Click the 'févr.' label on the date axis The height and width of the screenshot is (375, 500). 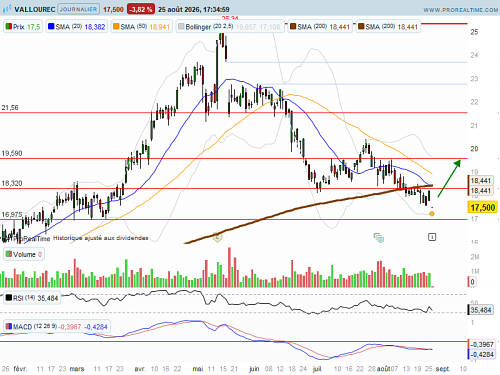click(x=20, y=369)
